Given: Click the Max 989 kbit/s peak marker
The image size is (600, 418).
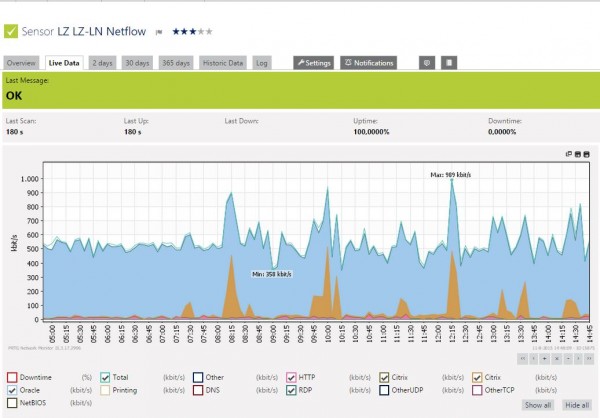Looking at the screenshot, I should point(453,180).
